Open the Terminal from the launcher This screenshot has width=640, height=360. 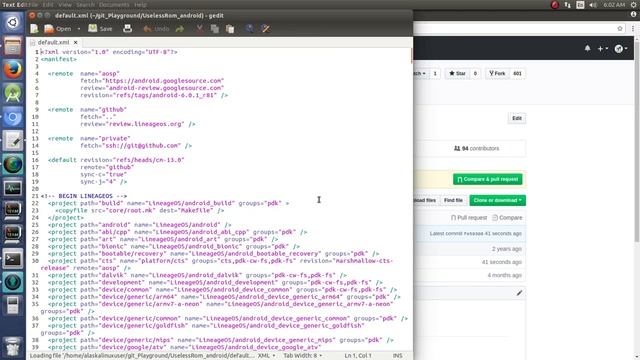pyautogui.click(x=13, y=259)
